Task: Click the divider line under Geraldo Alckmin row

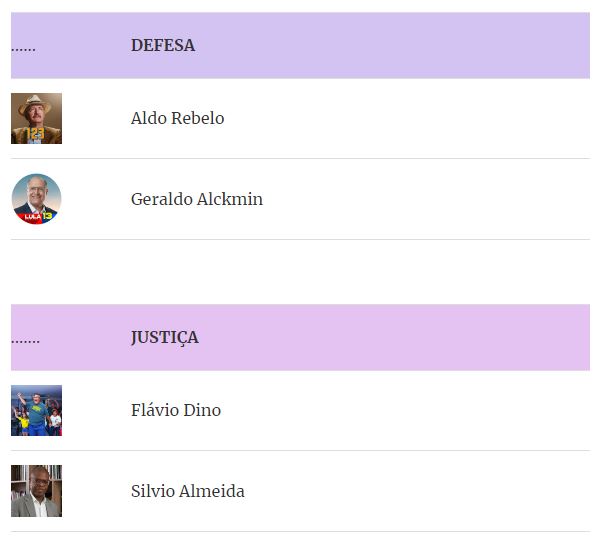Action: 300,240
